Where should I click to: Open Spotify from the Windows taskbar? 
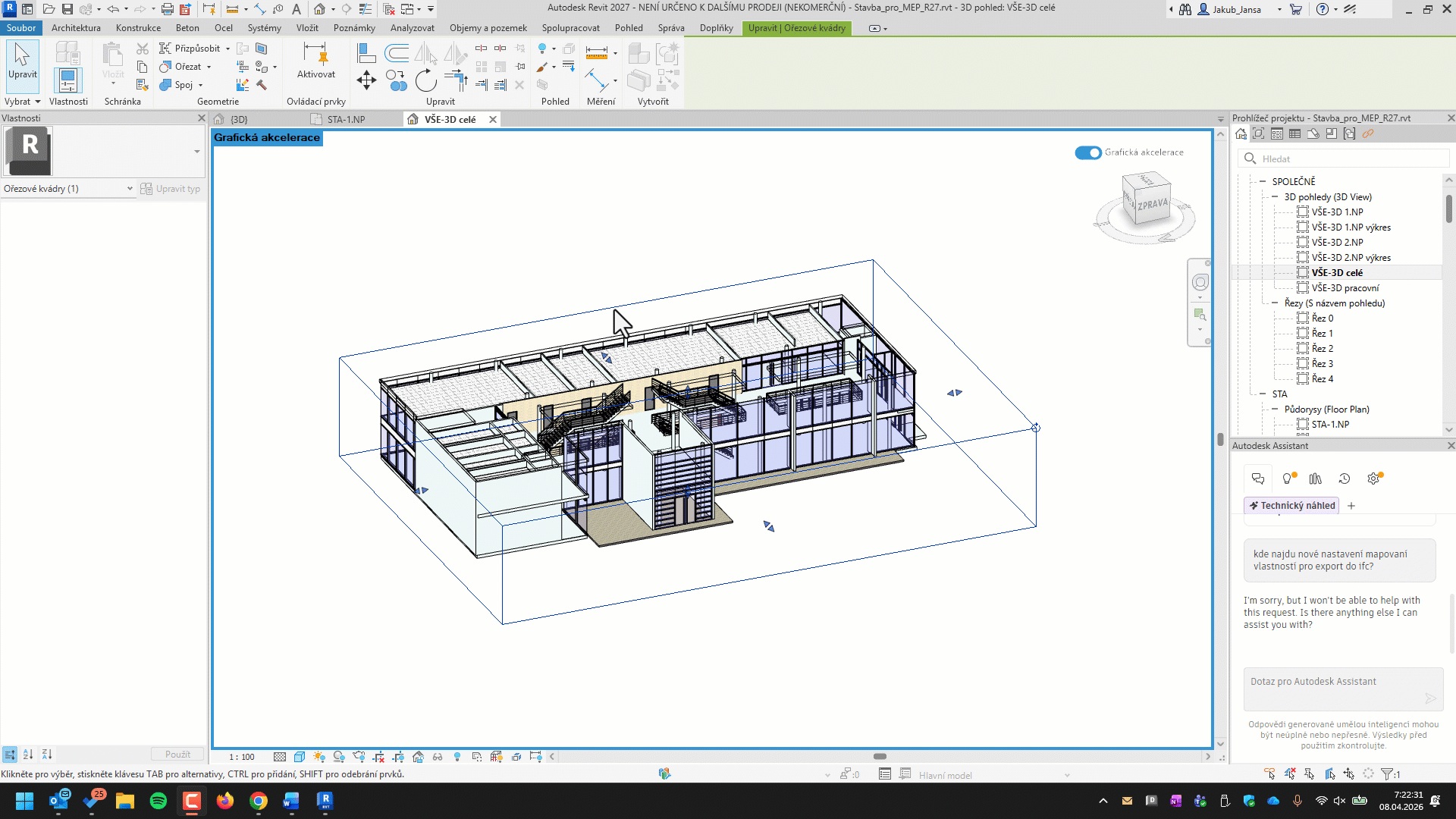click(x=158, y=801)
